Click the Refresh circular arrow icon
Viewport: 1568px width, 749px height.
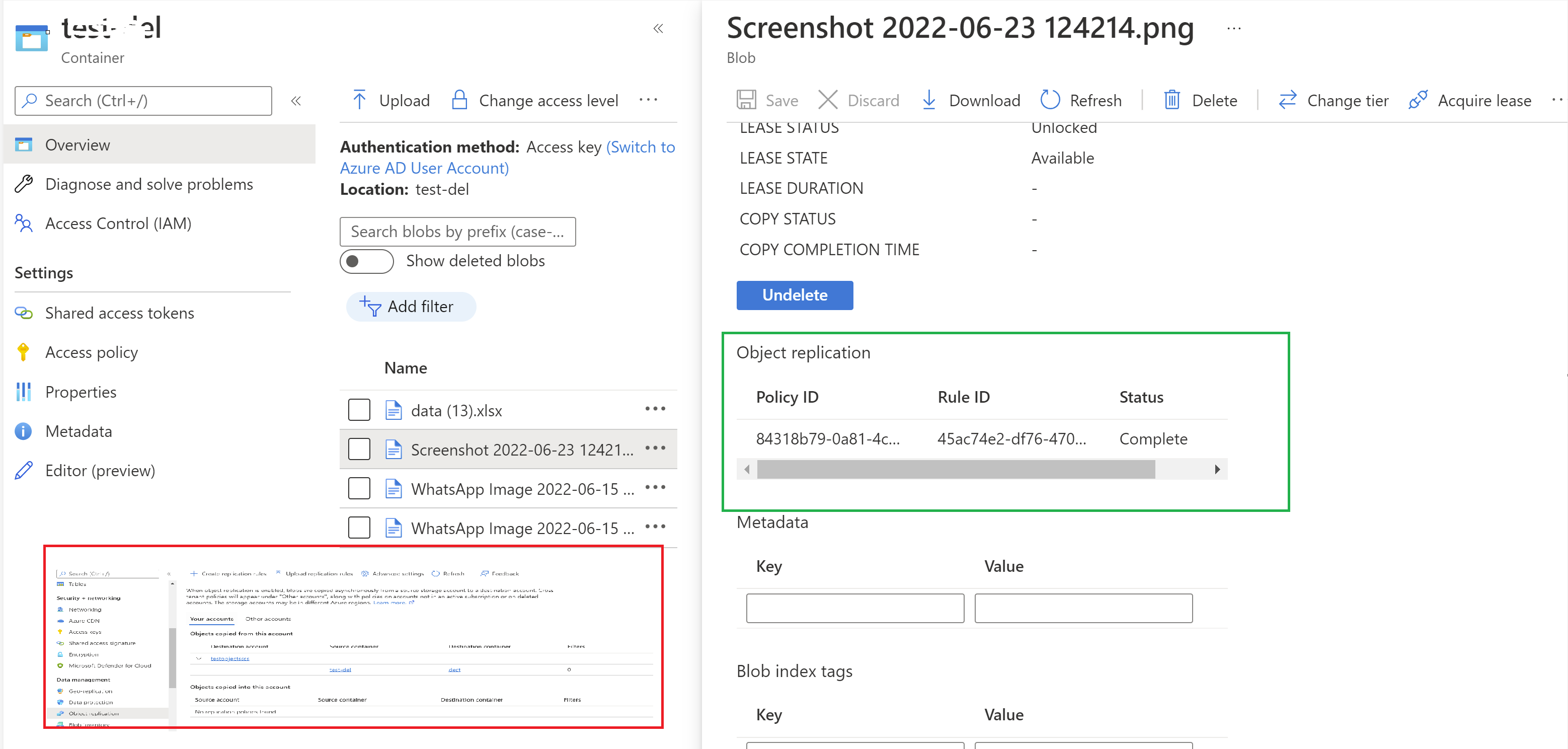point(1050,100)
